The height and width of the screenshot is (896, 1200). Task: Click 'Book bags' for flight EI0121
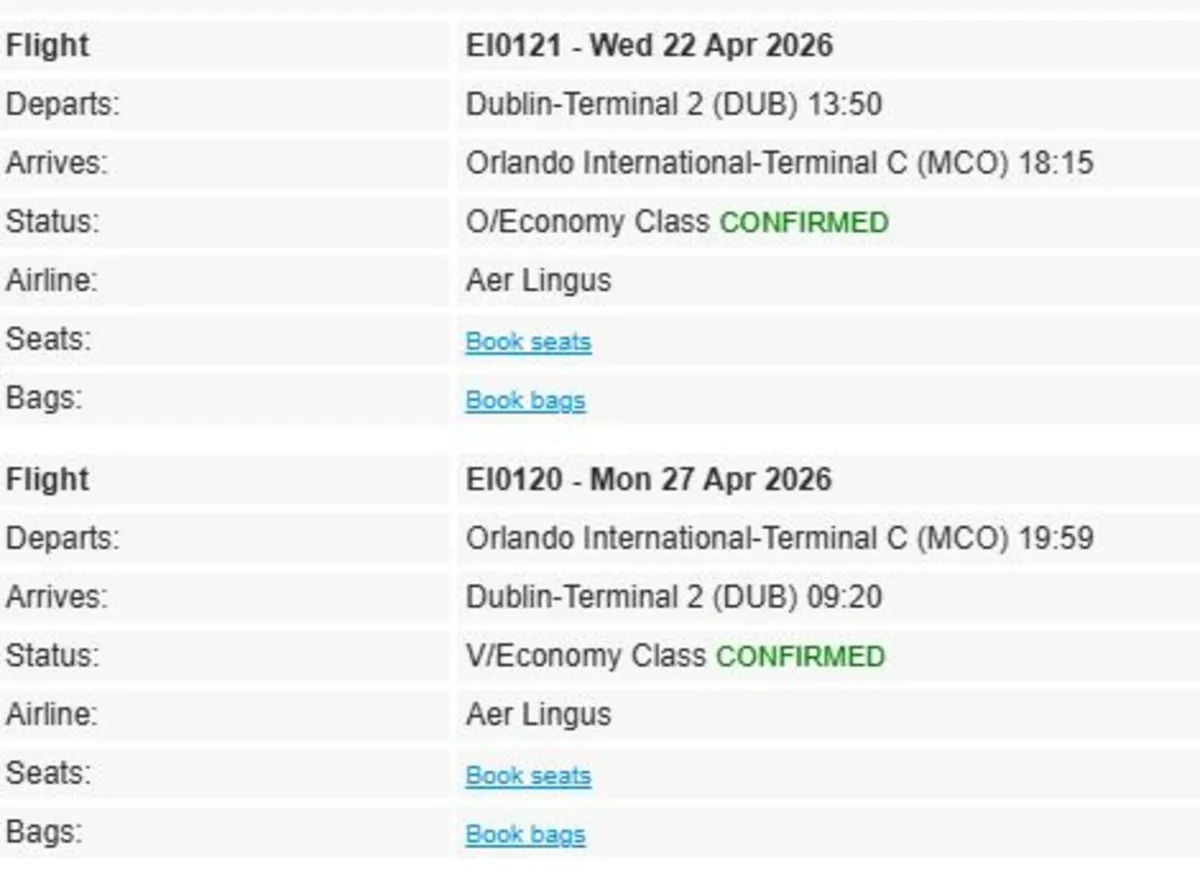[x=526, y=399]
